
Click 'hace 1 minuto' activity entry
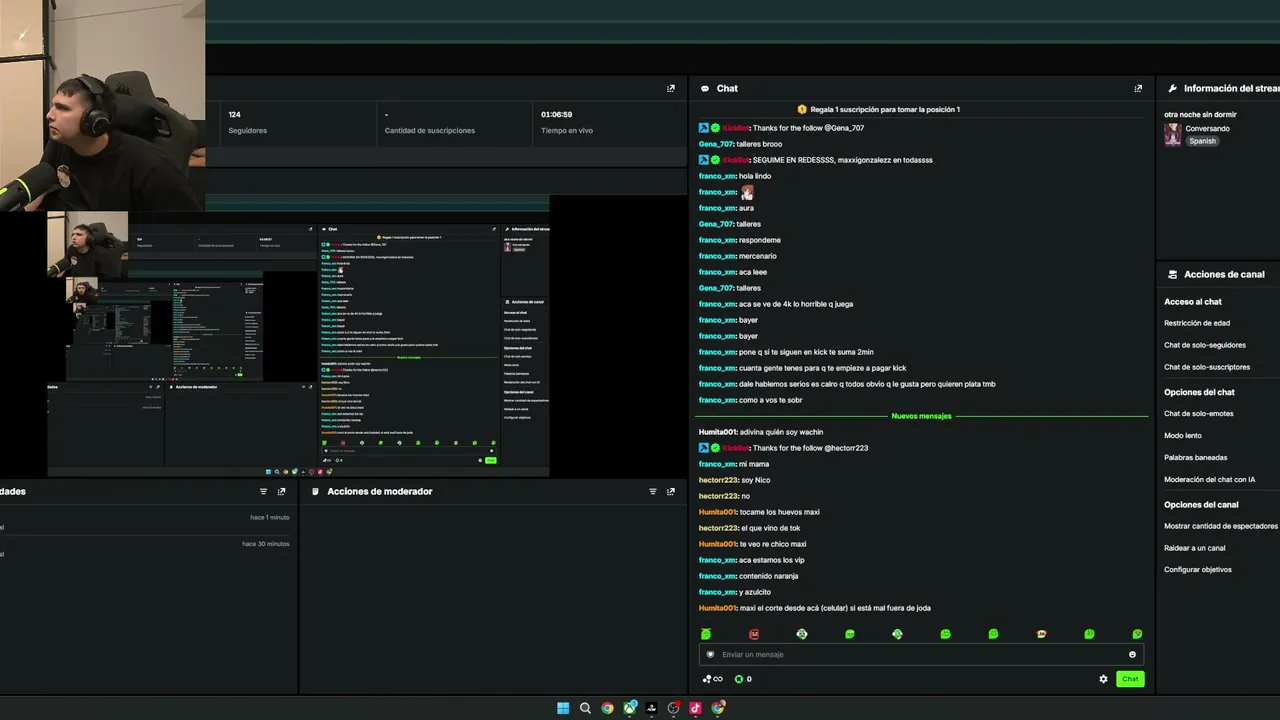[270, 517]
